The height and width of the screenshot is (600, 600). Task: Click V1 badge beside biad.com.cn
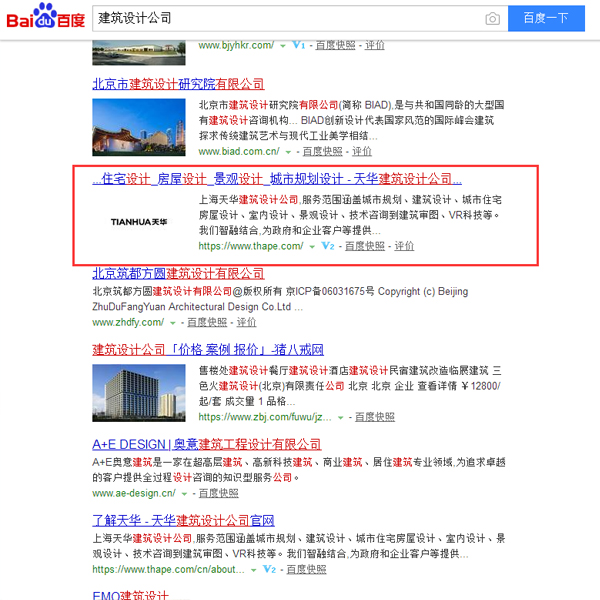[297, 45]
